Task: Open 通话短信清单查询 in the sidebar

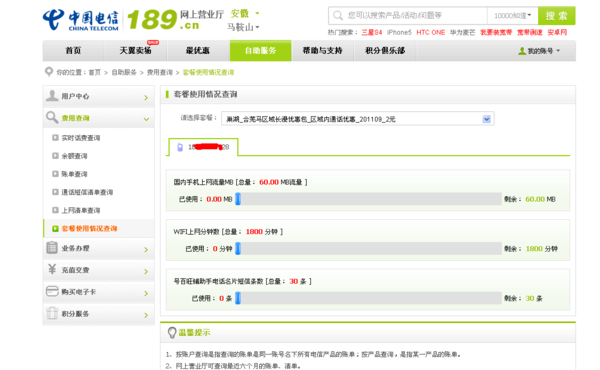Action: tap(87, 192)
